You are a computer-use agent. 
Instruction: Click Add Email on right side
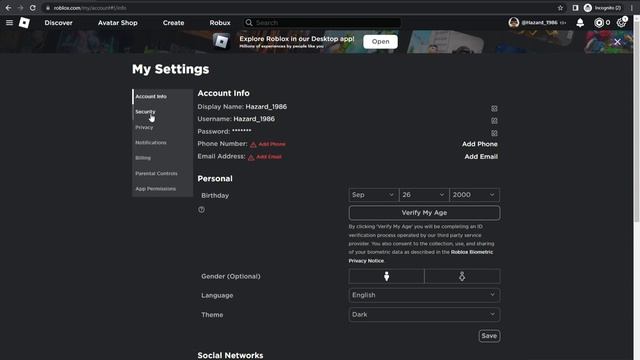click(x=481, y=156)
